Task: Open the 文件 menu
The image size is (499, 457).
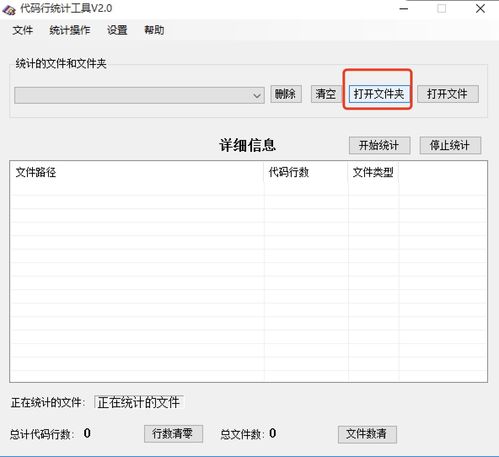Action: [23, 30]
